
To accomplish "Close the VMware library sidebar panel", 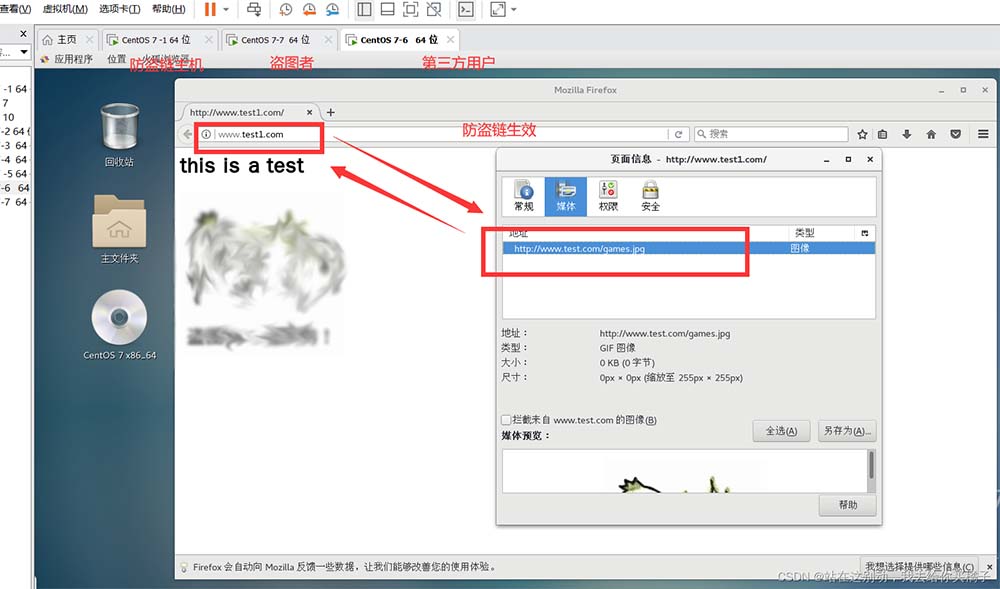I will click(x=24, y=33).
